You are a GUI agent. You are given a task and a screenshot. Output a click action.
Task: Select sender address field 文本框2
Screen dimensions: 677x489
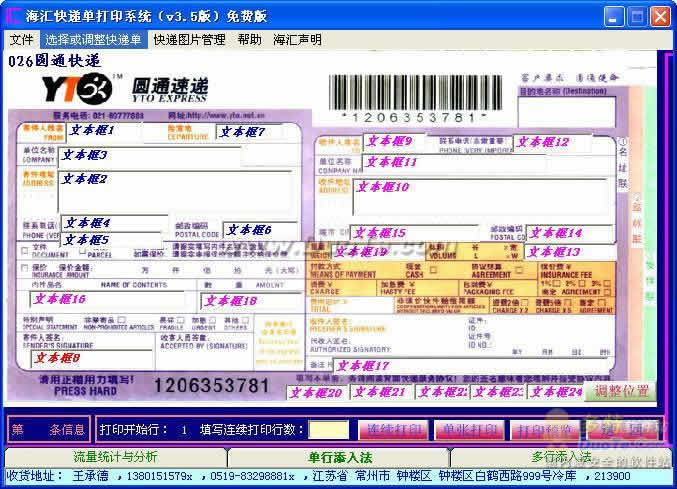pos(176,192)
